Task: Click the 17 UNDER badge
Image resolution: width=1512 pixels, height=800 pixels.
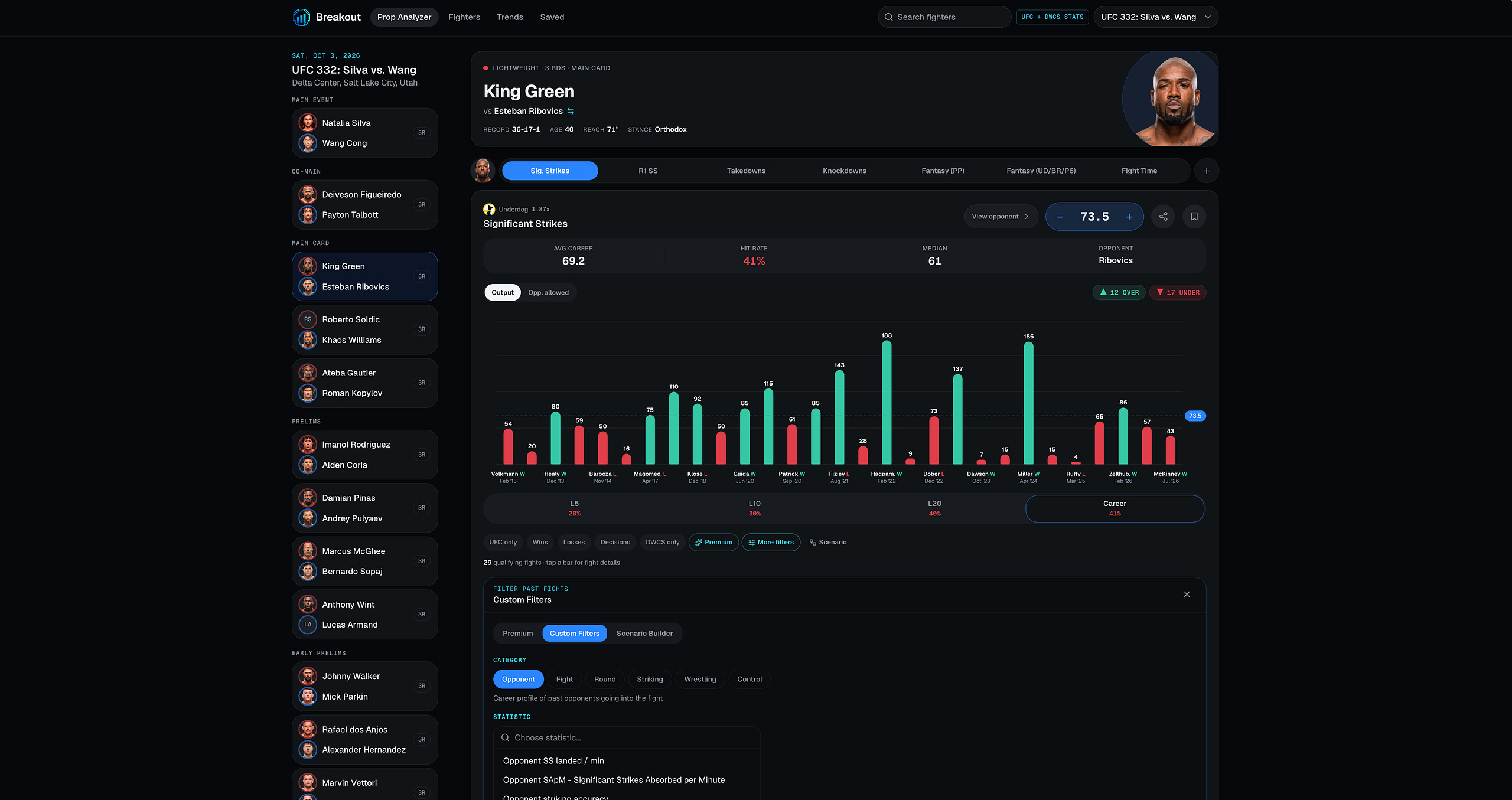Action: [1178, 292]
